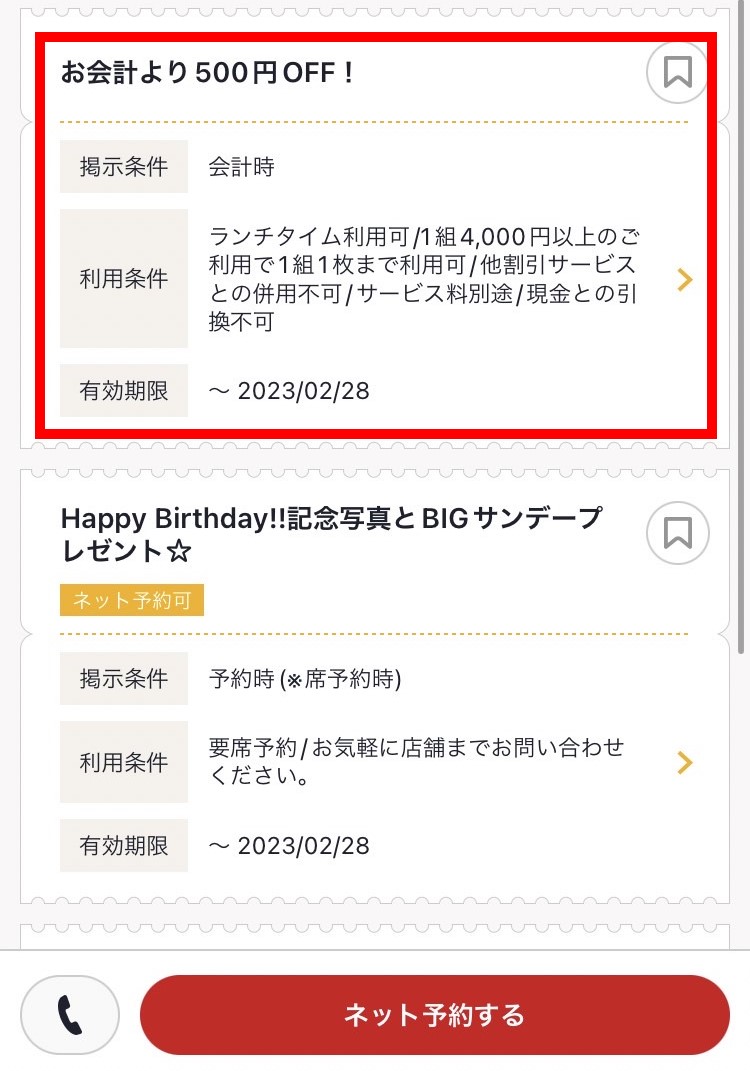Select 有効期限 label in 500円OFF coupon
Image resolution: width=750 pixels, height=1071 pixels.
tap(124, 390)
